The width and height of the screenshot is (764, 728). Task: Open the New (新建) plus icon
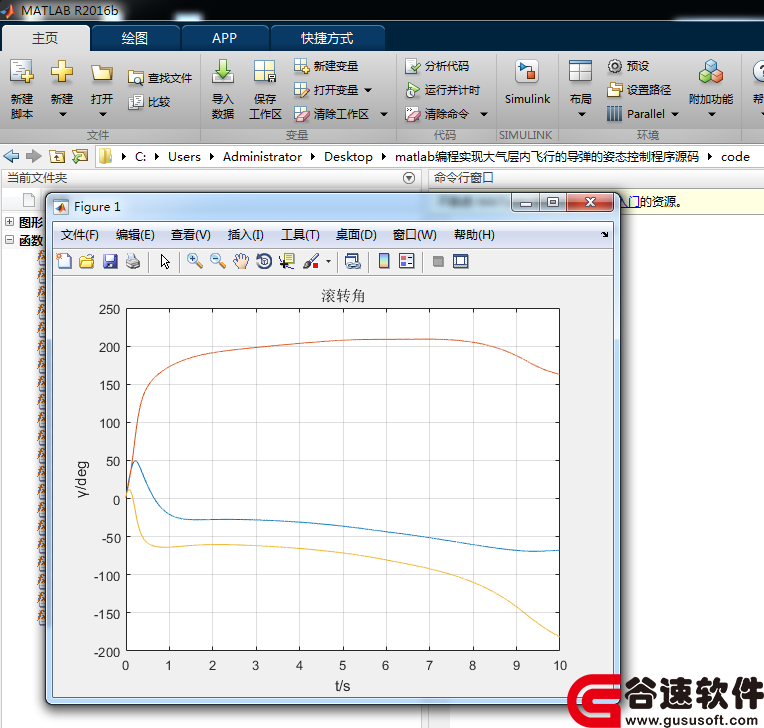coord(62,72)
